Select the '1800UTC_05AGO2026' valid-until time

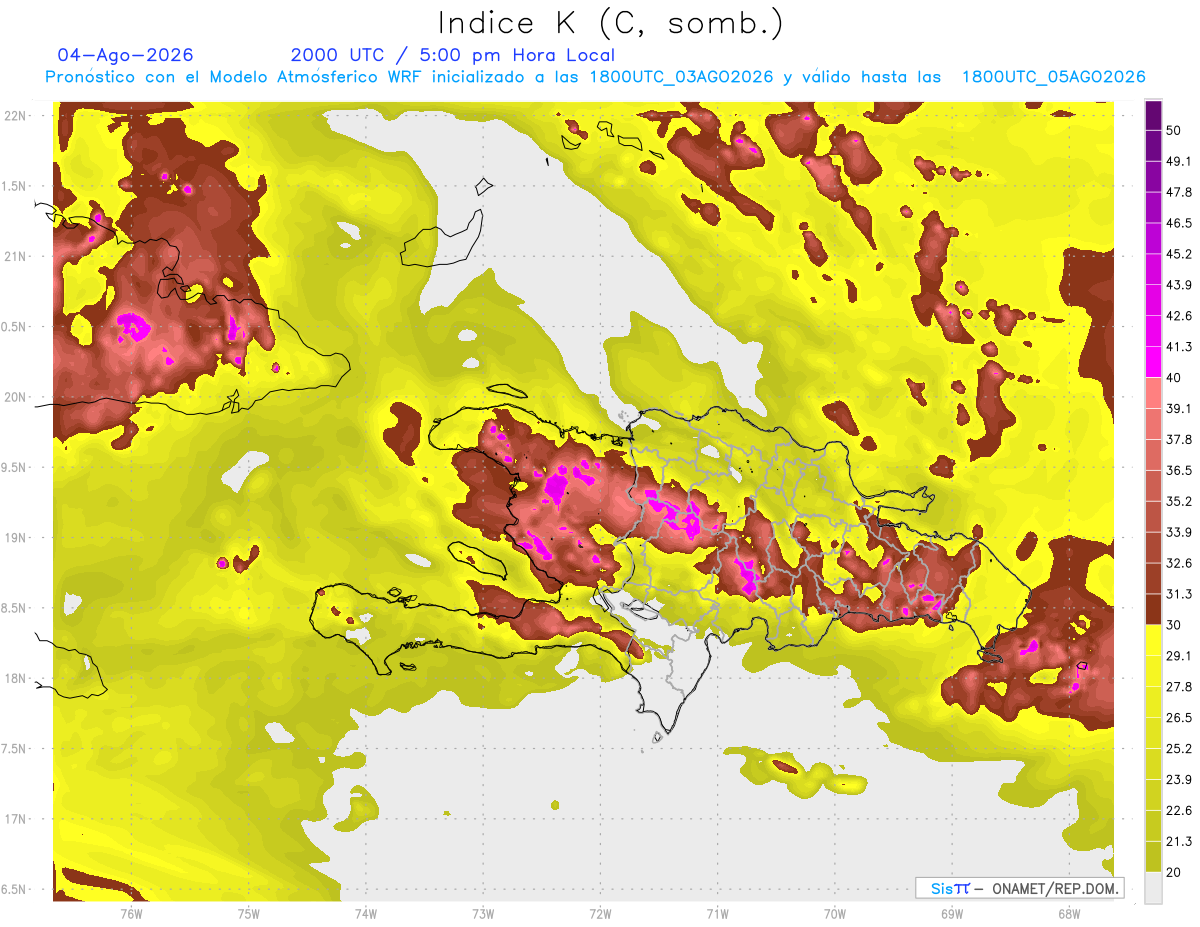tap(1053, 77)
